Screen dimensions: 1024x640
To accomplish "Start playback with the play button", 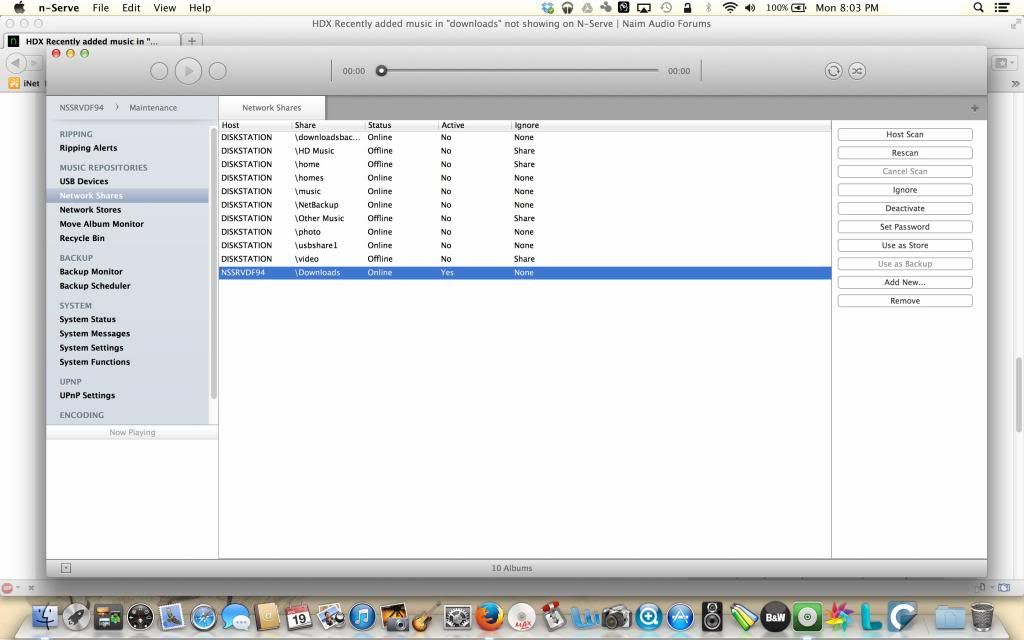I will pos(189,71).
